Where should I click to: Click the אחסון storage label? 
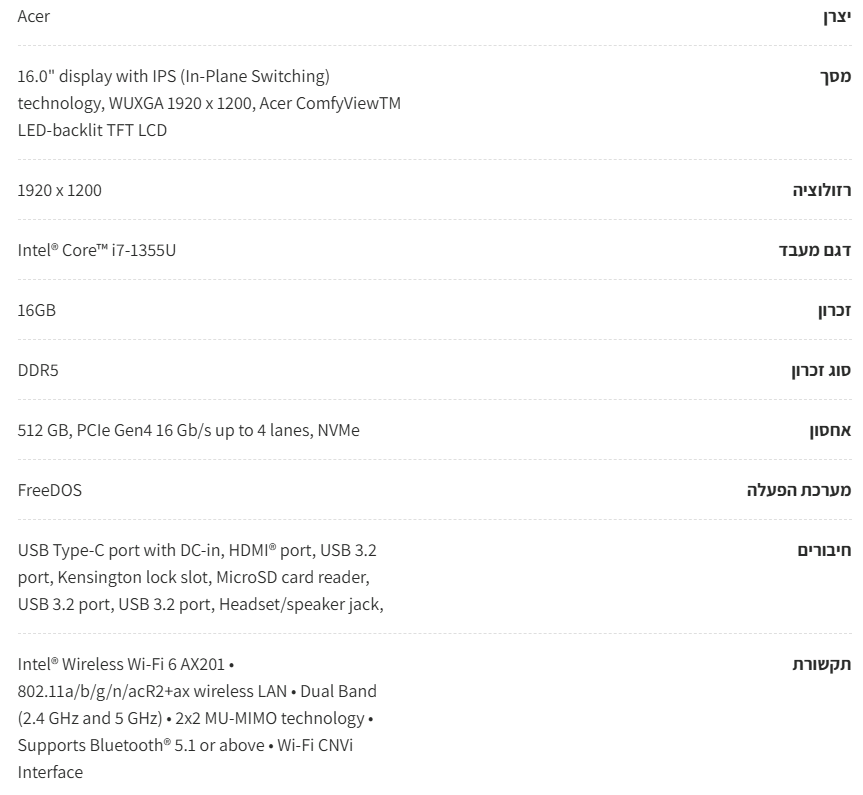click(x=830, y=431)
